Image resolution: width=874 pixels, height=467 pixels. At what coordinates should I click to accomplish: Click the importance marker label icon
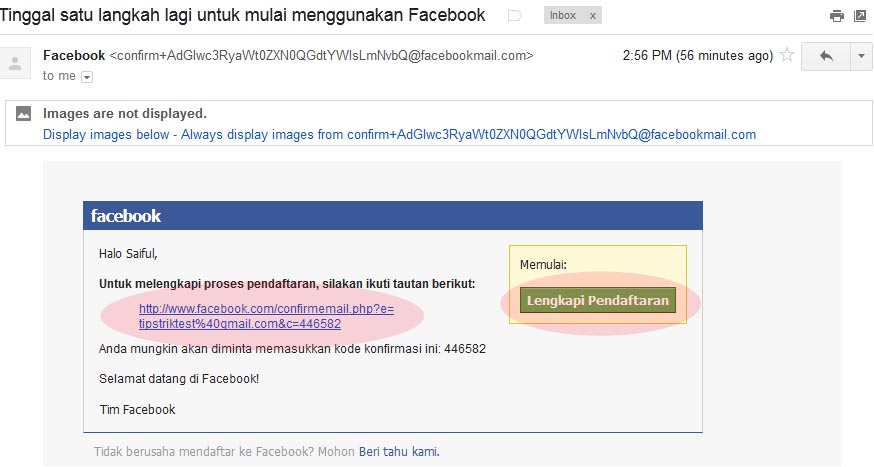click(x=514, y=16)
